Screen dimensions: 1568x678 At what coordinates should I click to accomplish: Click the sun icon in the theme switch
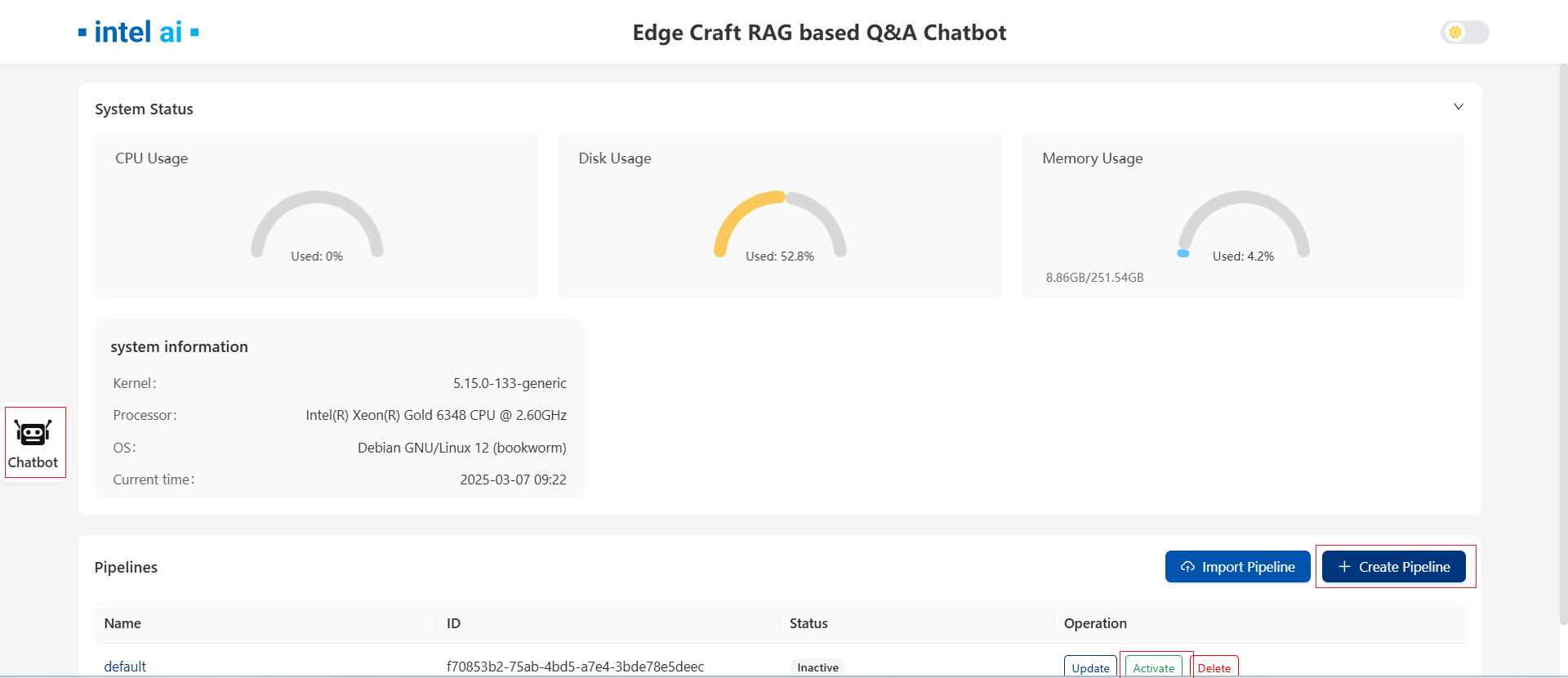click(x=1454, y=33)
